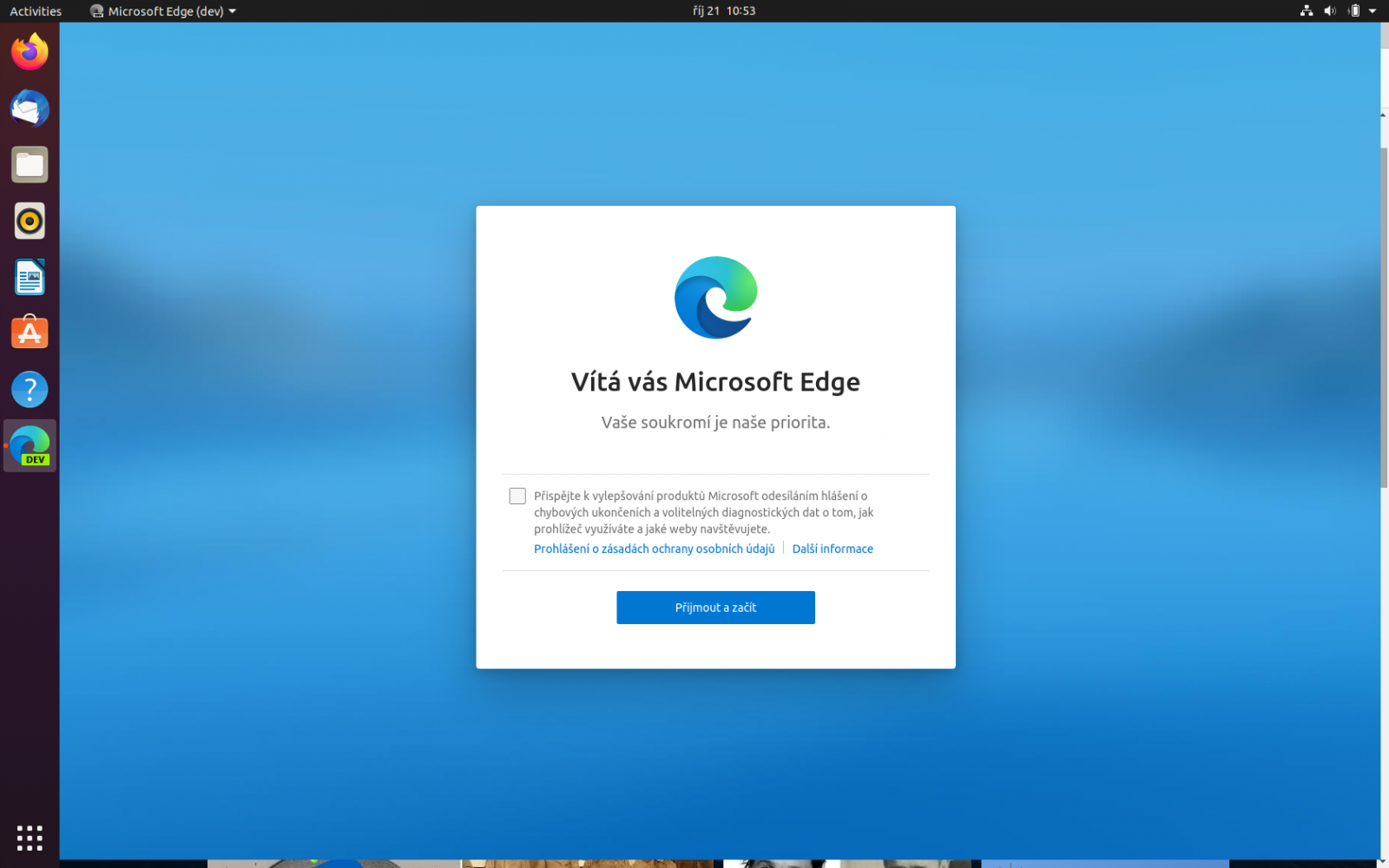
Task: Click the Microsoft Edge DEV dock icon
Action: (30, 444)
